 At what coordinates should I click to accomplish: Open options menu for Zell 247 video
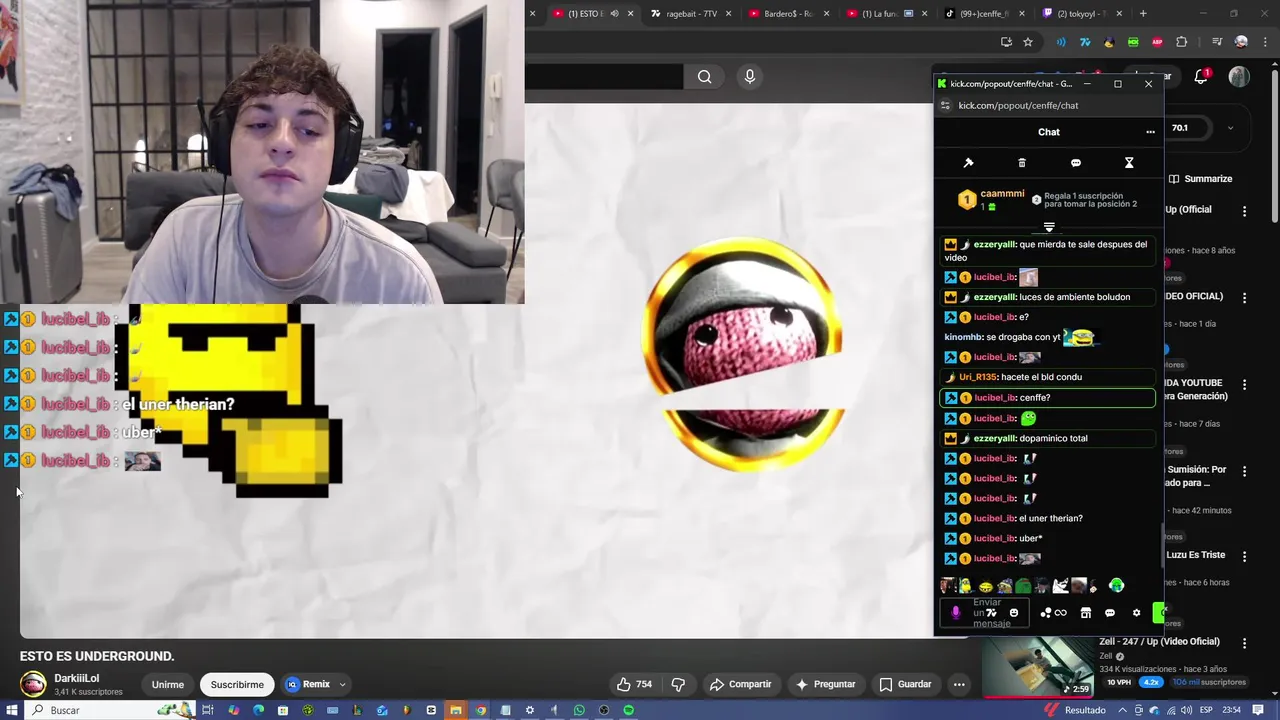click(1244, 643)
